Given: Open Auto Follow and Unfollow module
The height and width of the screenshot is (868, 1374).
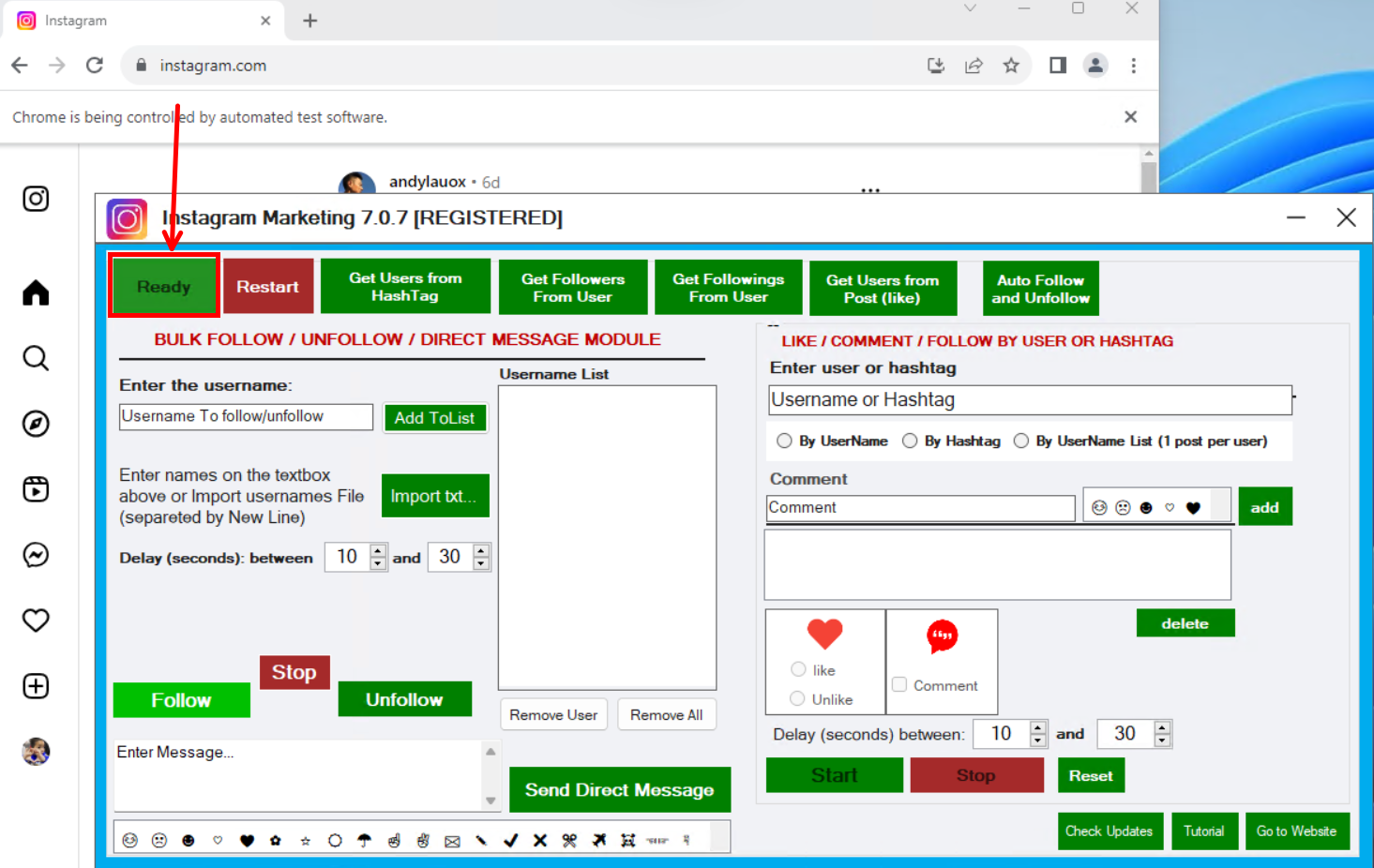Looking at the screenshot, I should [1040, 289].
